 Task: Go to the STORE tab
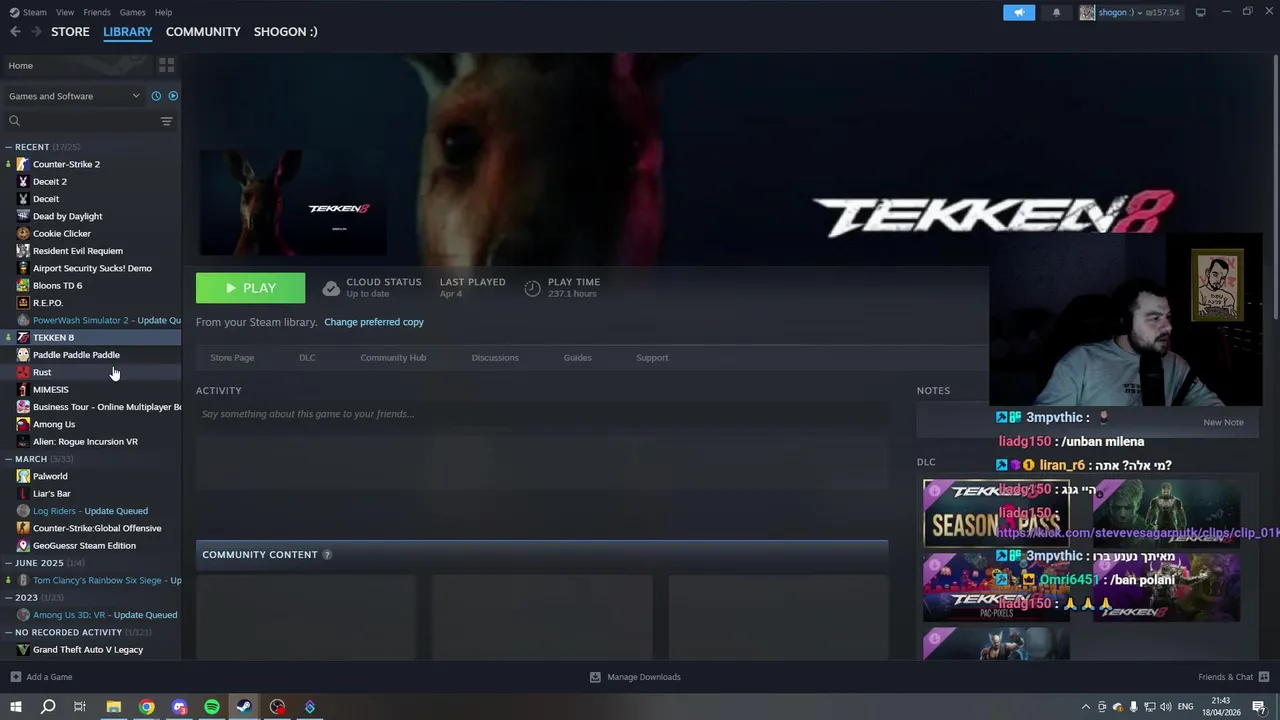tap(70, 32)
